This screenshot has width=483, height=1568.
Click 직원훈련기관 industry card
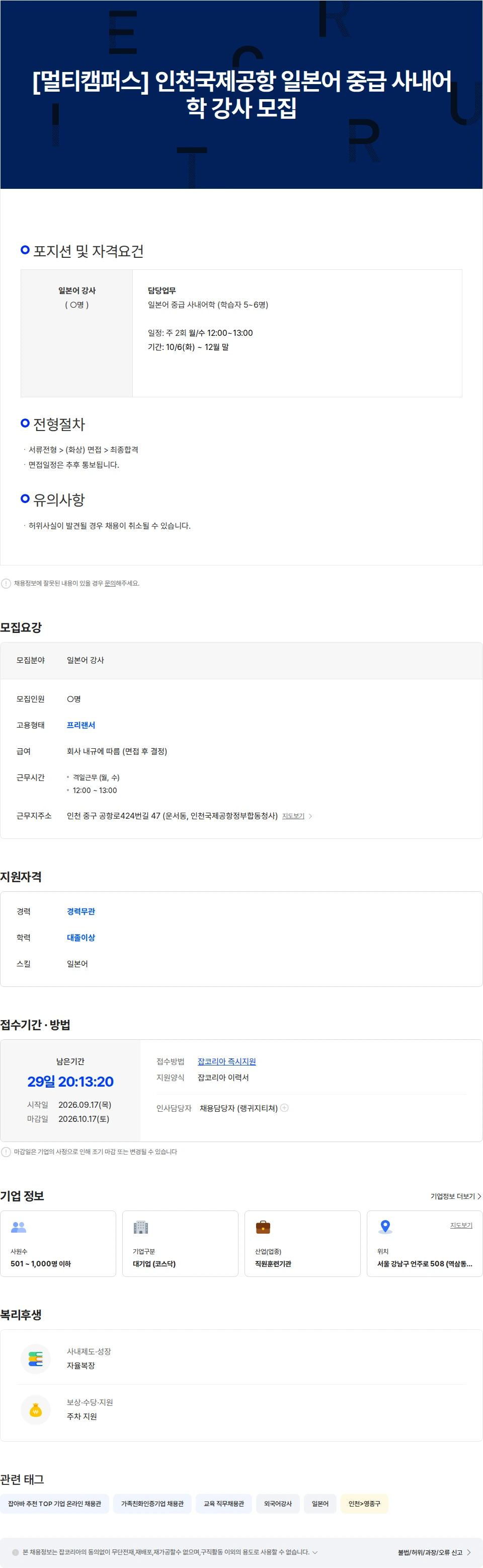click(x=302, y=1244)
